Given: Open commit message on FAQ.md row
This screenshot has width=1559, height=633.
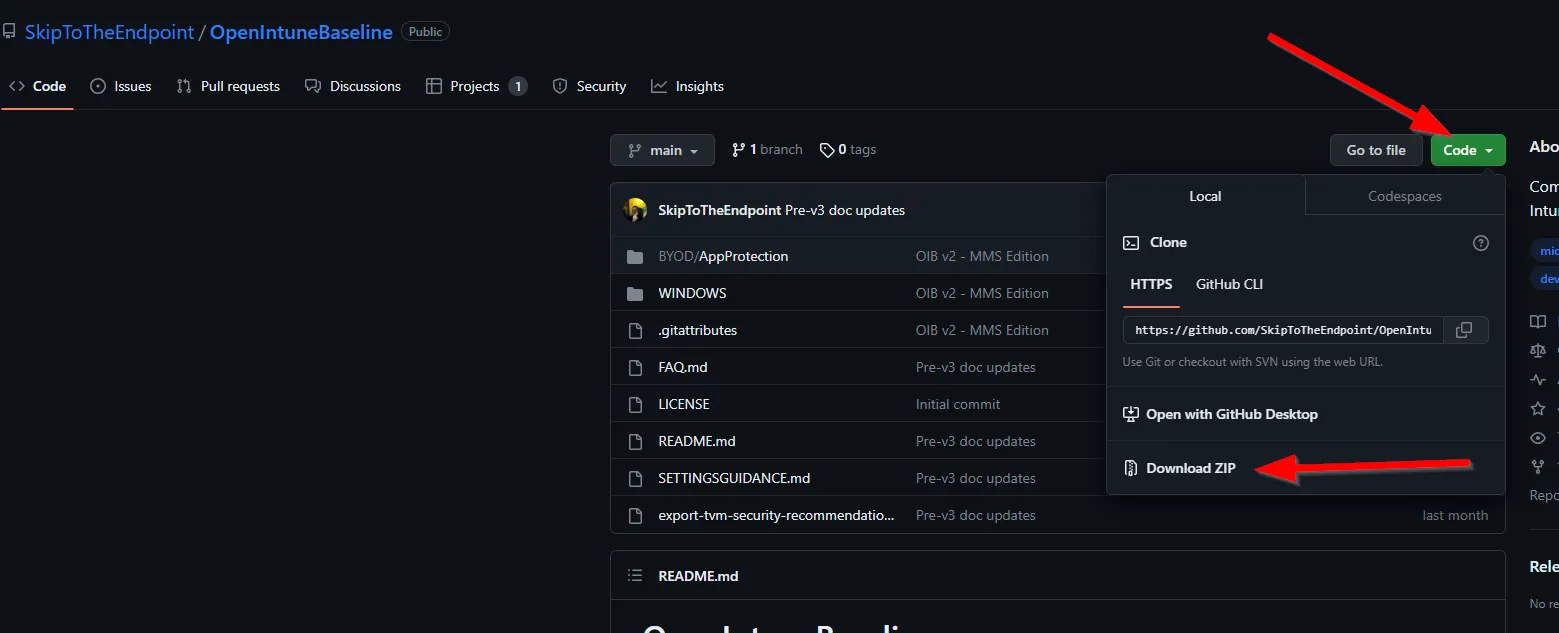Looking at the screenshot, I should click(976, 367).
